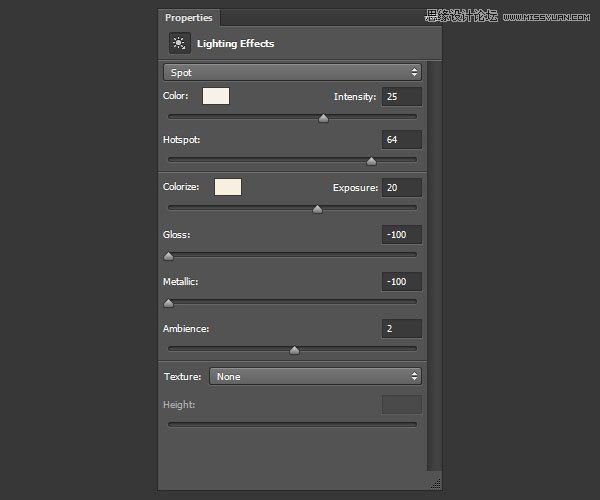The width and height of the screenshot is (600, 500).
Task: Click the Lighting Effects sun icon
Action: pyautogui.click(x=179, y=43)
